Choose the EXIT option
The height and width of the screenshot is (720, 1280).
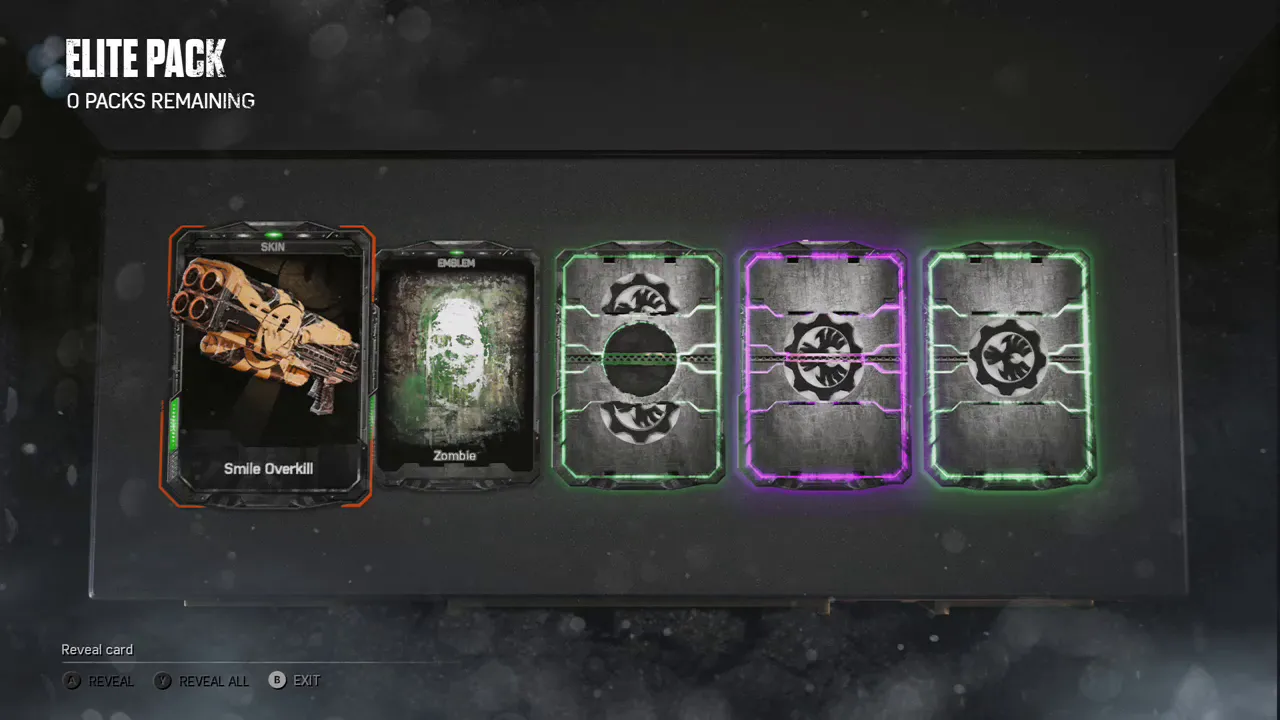coord(307,680)
